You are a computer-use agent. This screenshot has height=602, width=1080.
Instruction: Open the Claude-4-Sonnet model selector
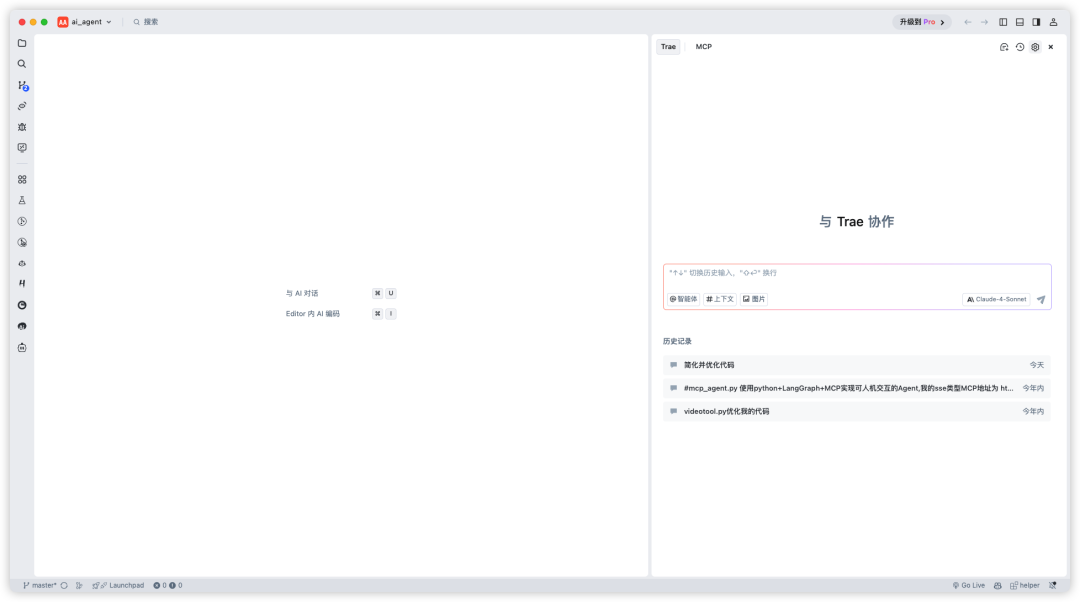(x=996, y=300)
